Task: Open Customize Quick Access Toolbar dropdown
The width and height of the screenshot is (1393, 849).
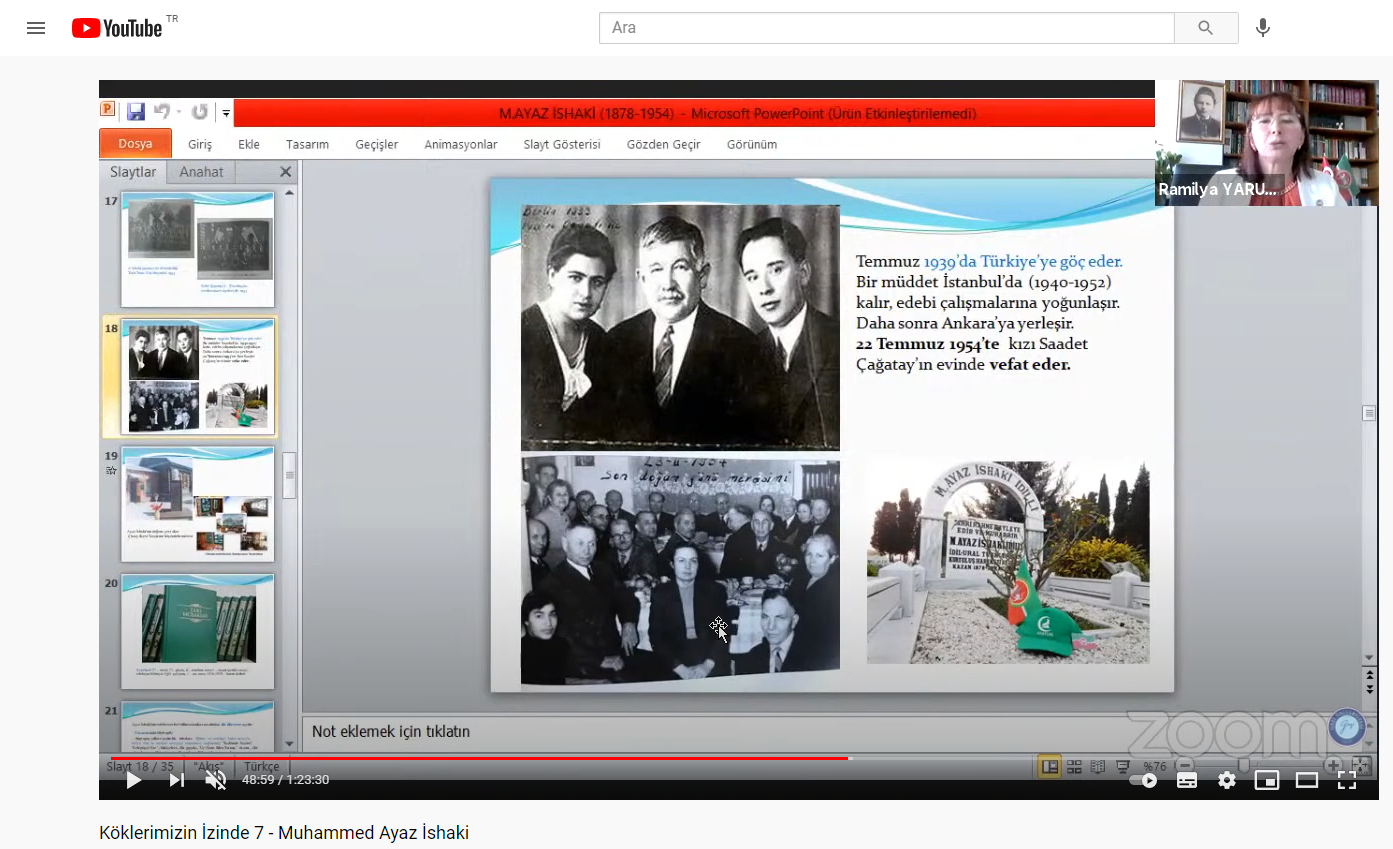Action: click(226, 113)
